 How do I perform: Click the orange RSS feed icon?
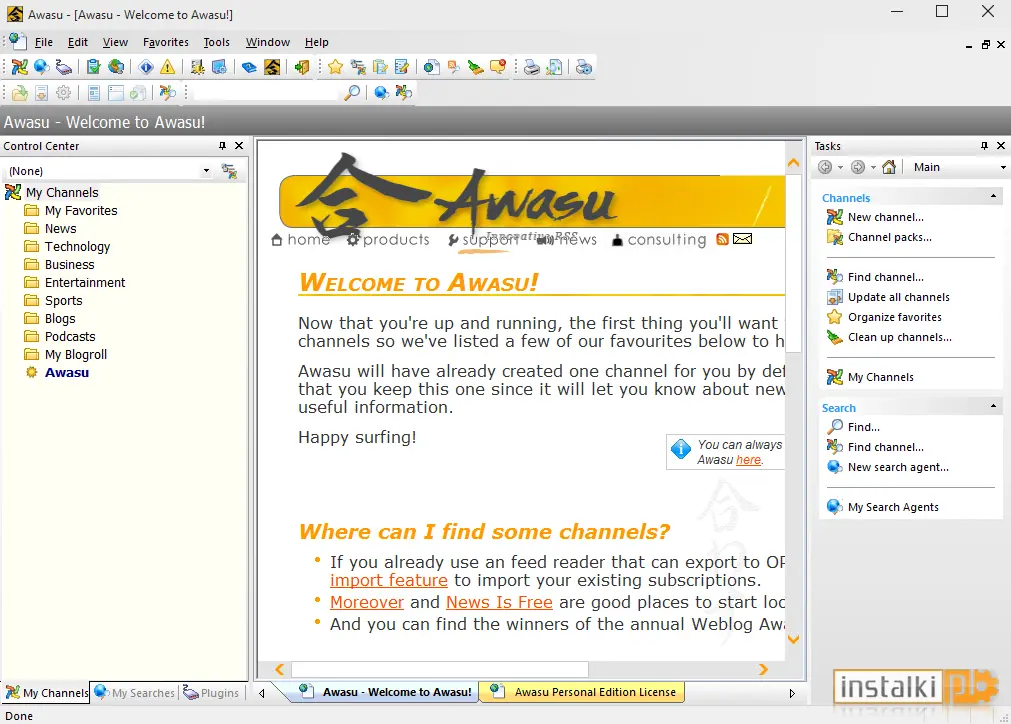pyautogui.click(x=722, y=239)
